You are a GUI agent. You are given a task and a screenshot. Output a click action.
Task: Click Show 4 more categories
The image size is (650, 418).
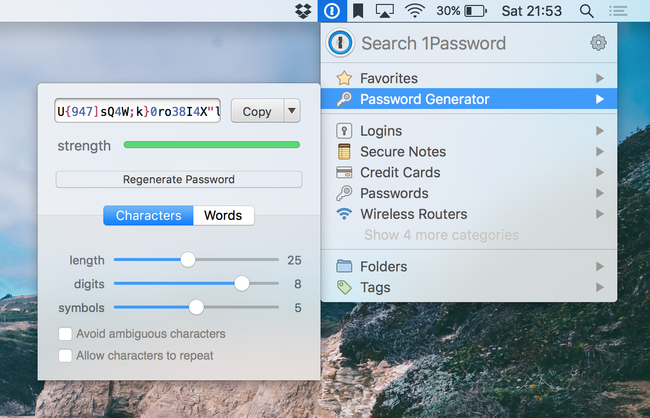tap(441, 235)
